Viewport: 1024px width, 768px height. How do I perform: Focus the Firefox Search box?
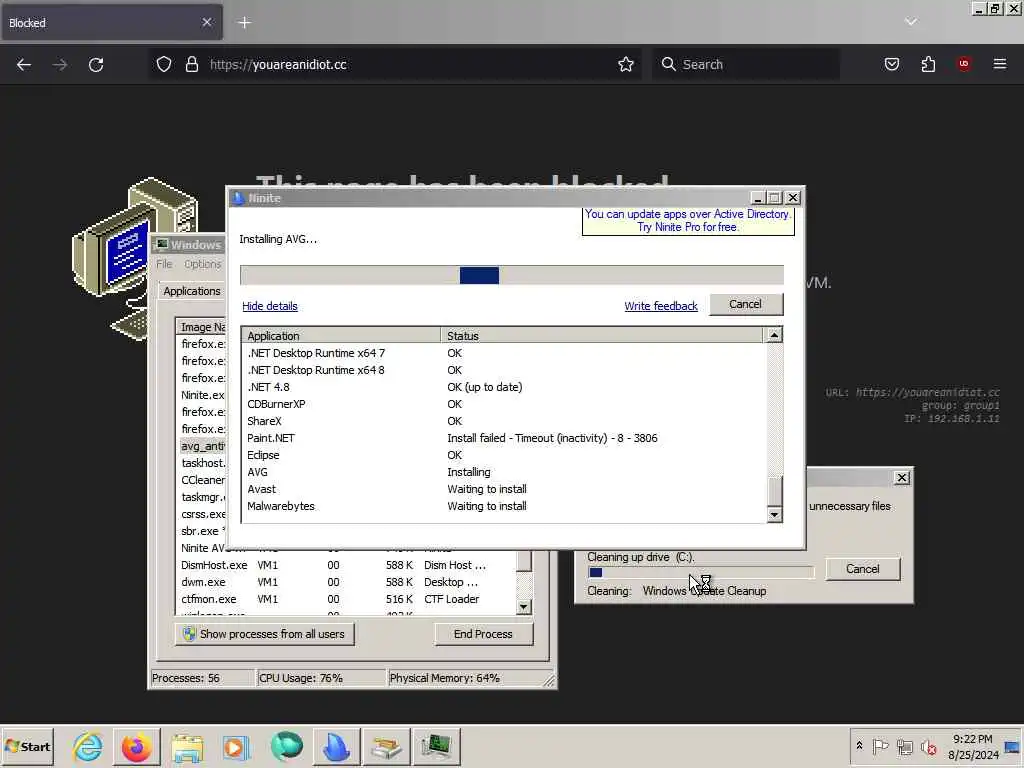[746, 65]
